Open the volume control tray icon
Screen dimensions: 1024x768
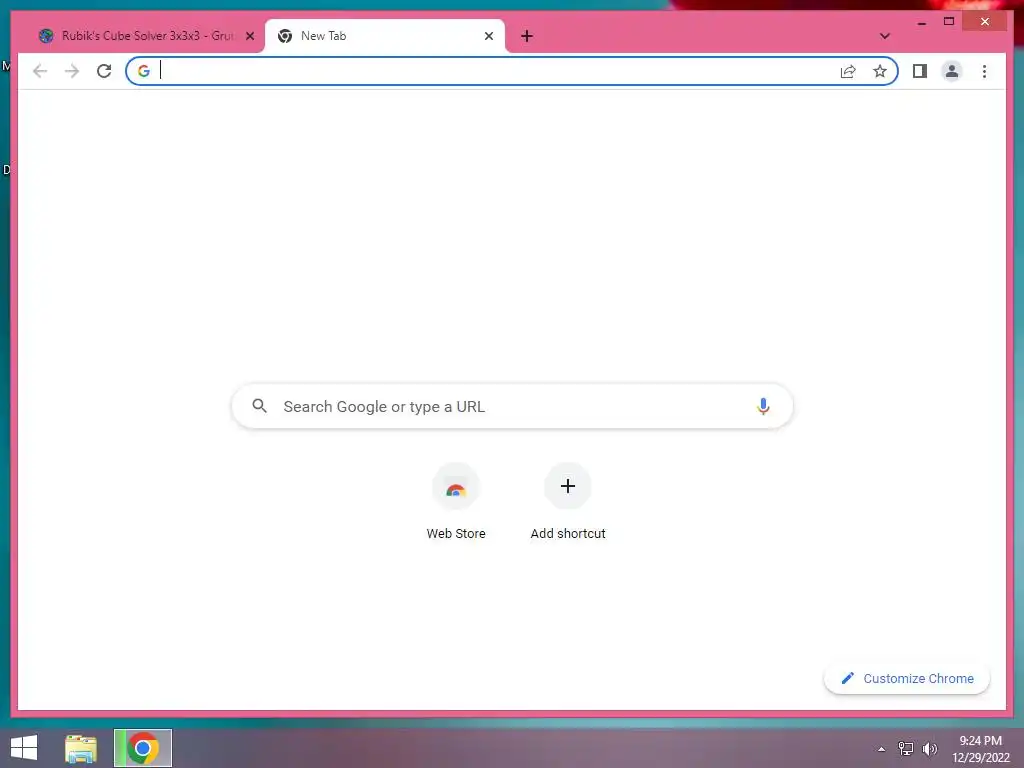pos(930,748)
